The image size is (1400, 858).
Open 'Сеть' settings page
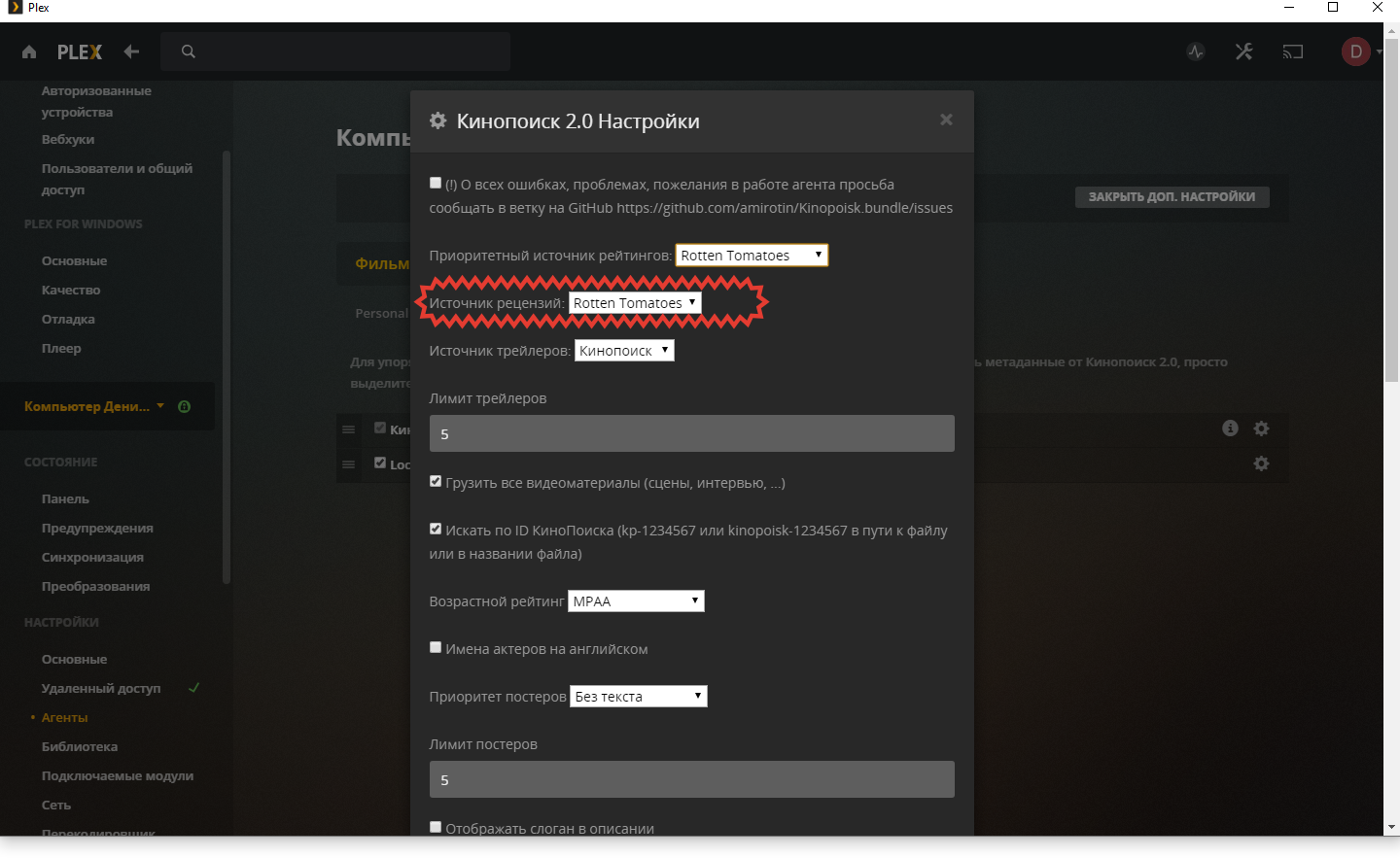[x=56, y=805]
